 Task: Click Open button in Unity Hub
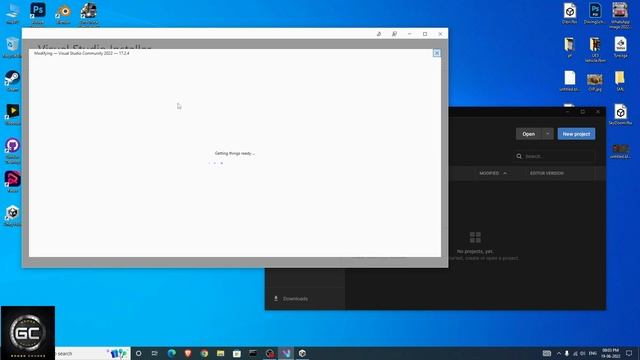click(529, 134)
